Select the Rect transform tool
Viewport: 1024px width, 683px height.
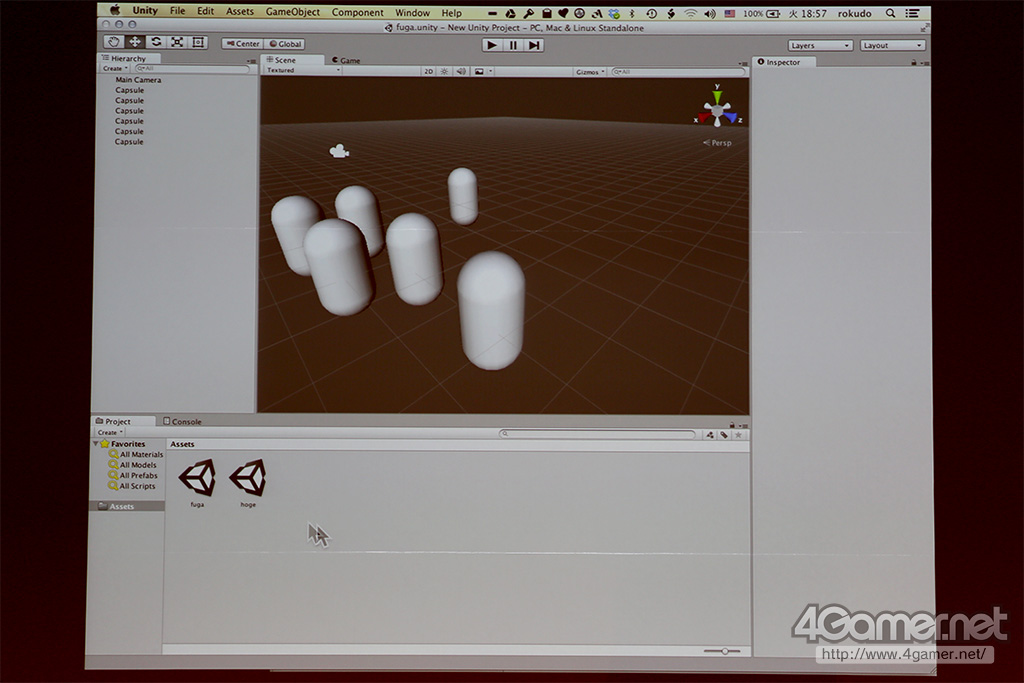[198, 42]
